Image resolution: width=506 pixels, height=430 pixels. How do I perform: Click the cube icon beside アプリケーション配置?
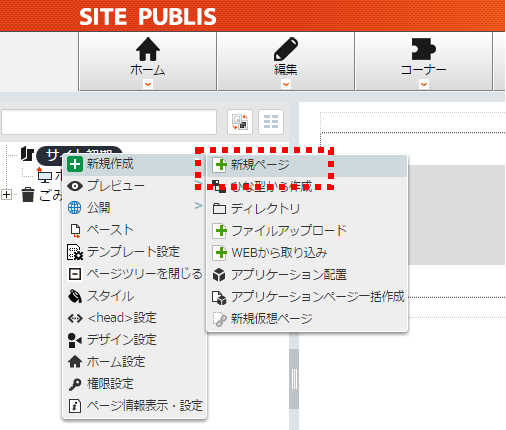[x=219, y=275]
